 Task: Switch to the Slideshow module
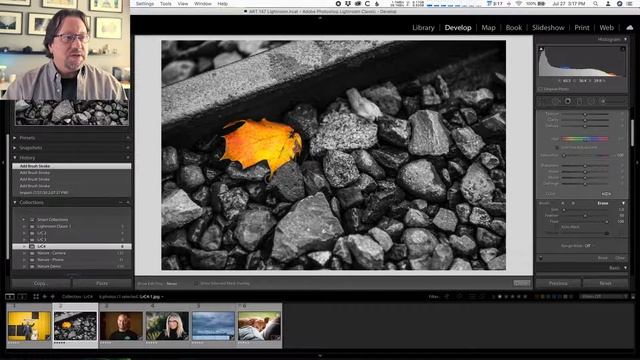[x=548, y=28]
